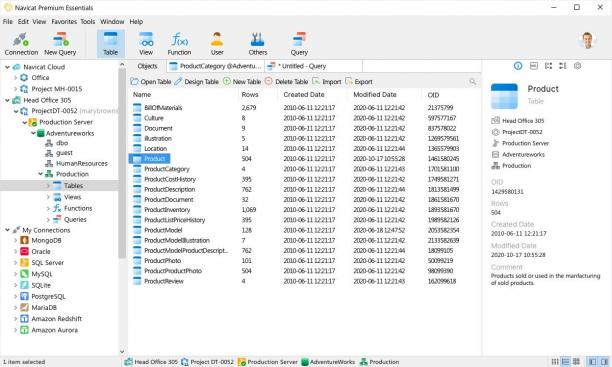612x367 pixels.
Task: Open the Help menu
Action: [x=136, y=21]
